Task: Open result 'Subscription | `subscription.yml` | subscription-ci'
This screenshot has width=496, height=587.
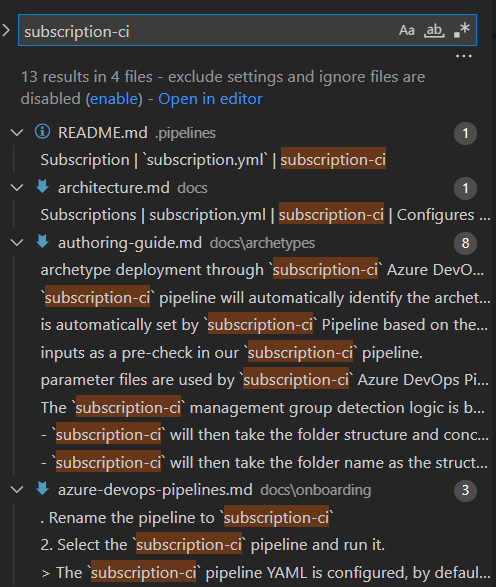Action: point(213,160)
